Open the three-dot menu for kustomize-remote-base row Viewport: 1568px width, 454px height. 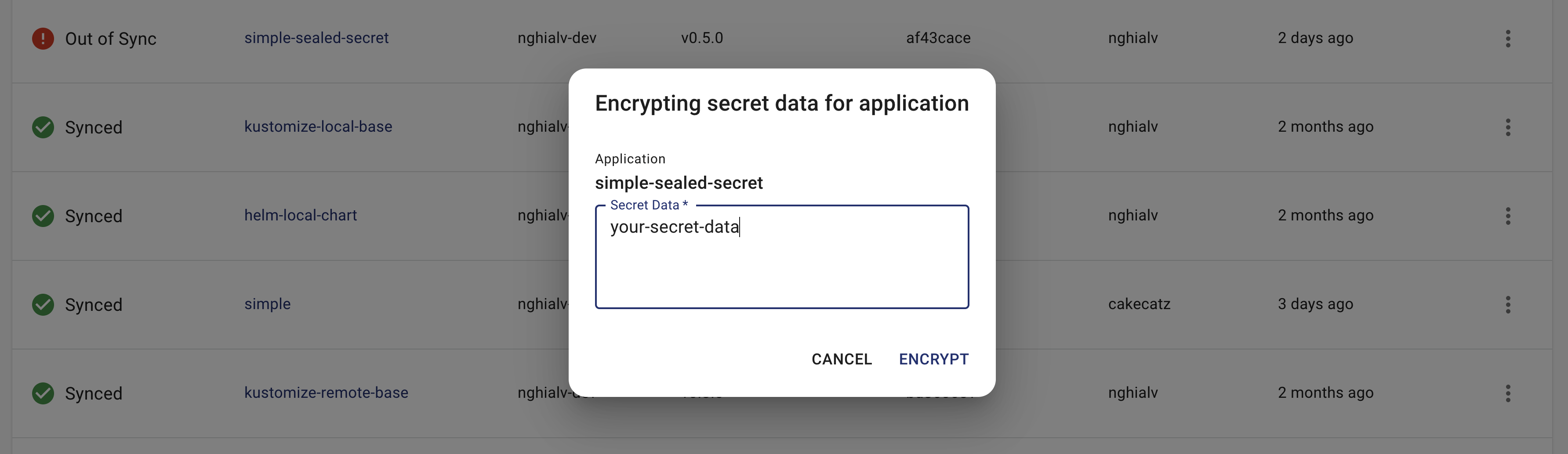click(1508, 394)
